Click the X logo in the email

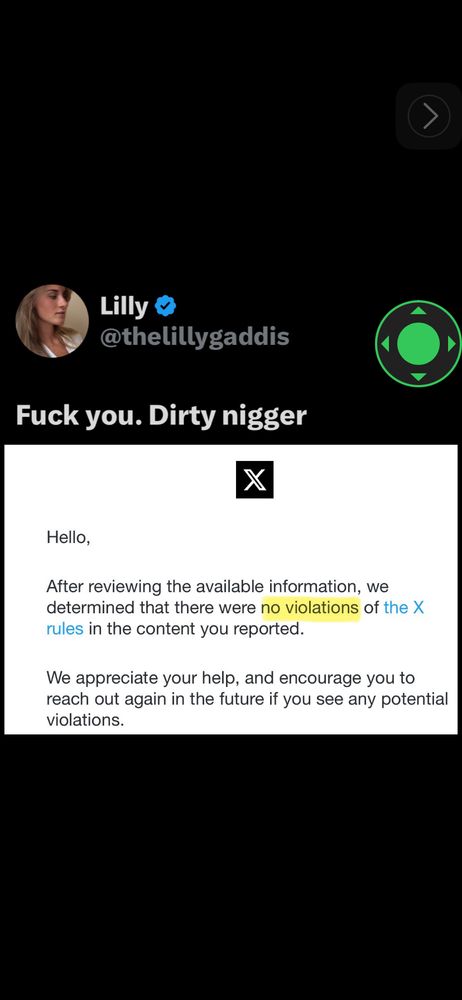pyautogui.click(x=255, y=479)
